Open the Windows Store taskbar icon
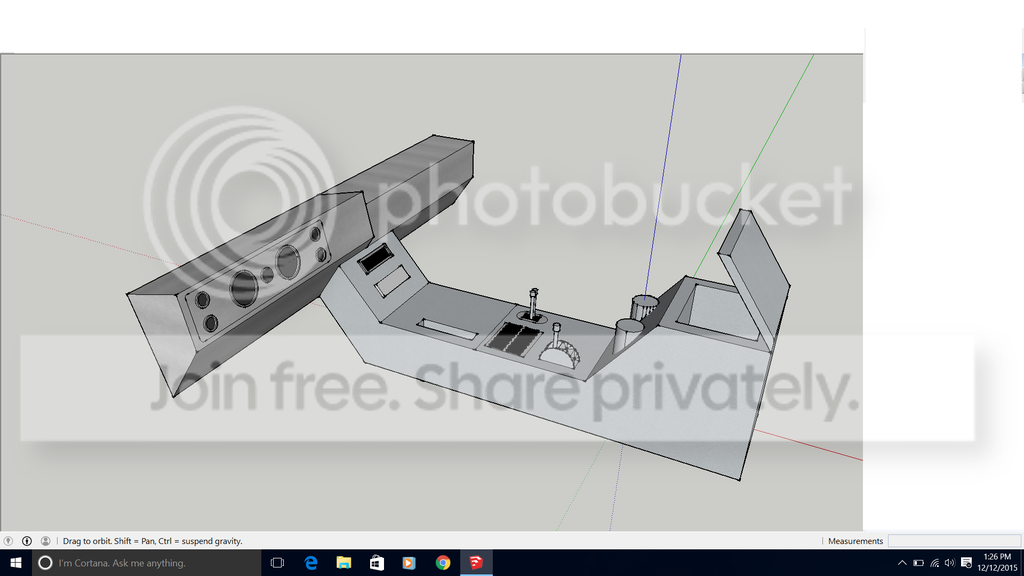 click(377, 562)
